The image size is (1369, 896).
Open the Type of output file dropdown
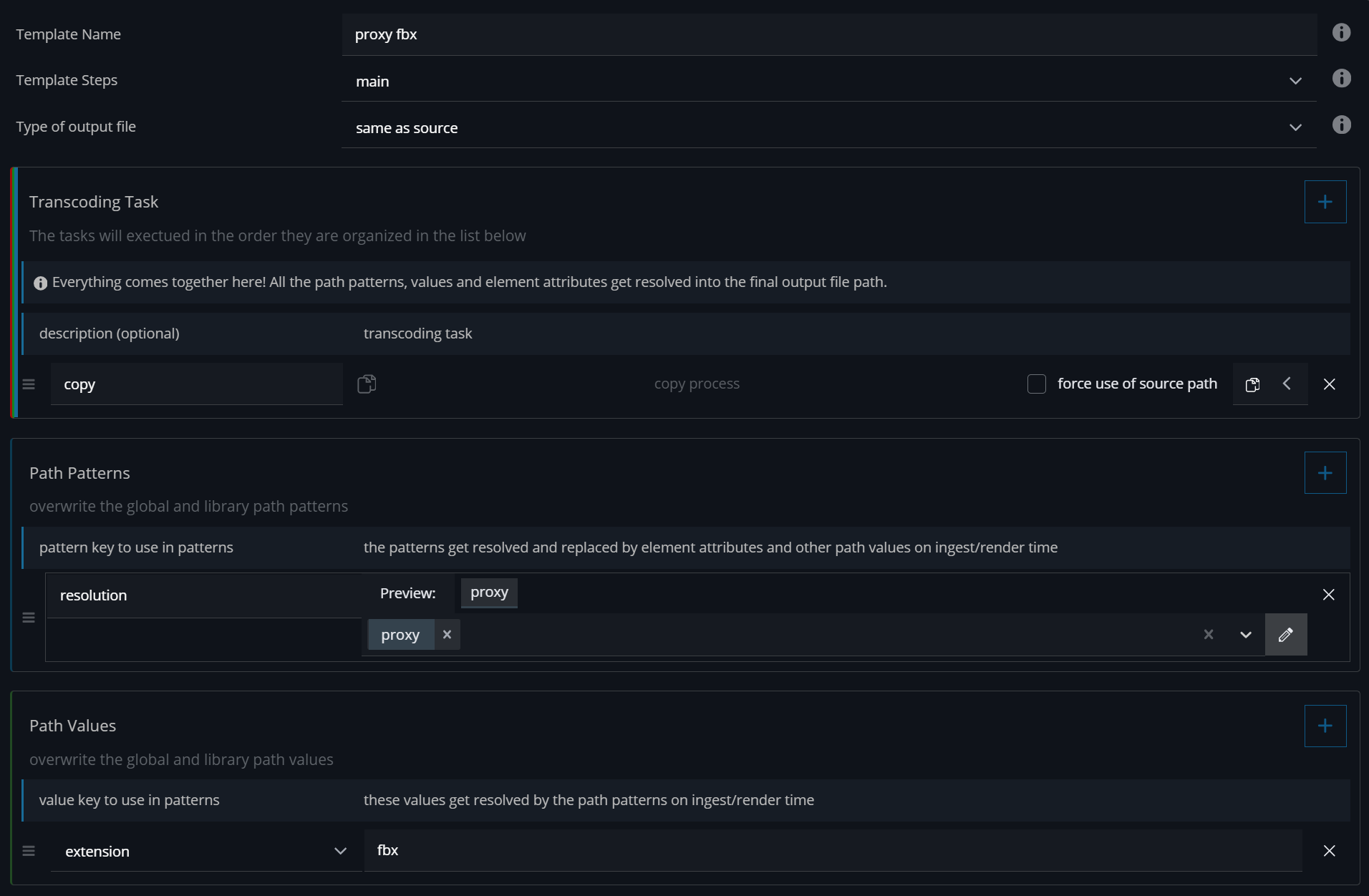[x=1295, y=128]
